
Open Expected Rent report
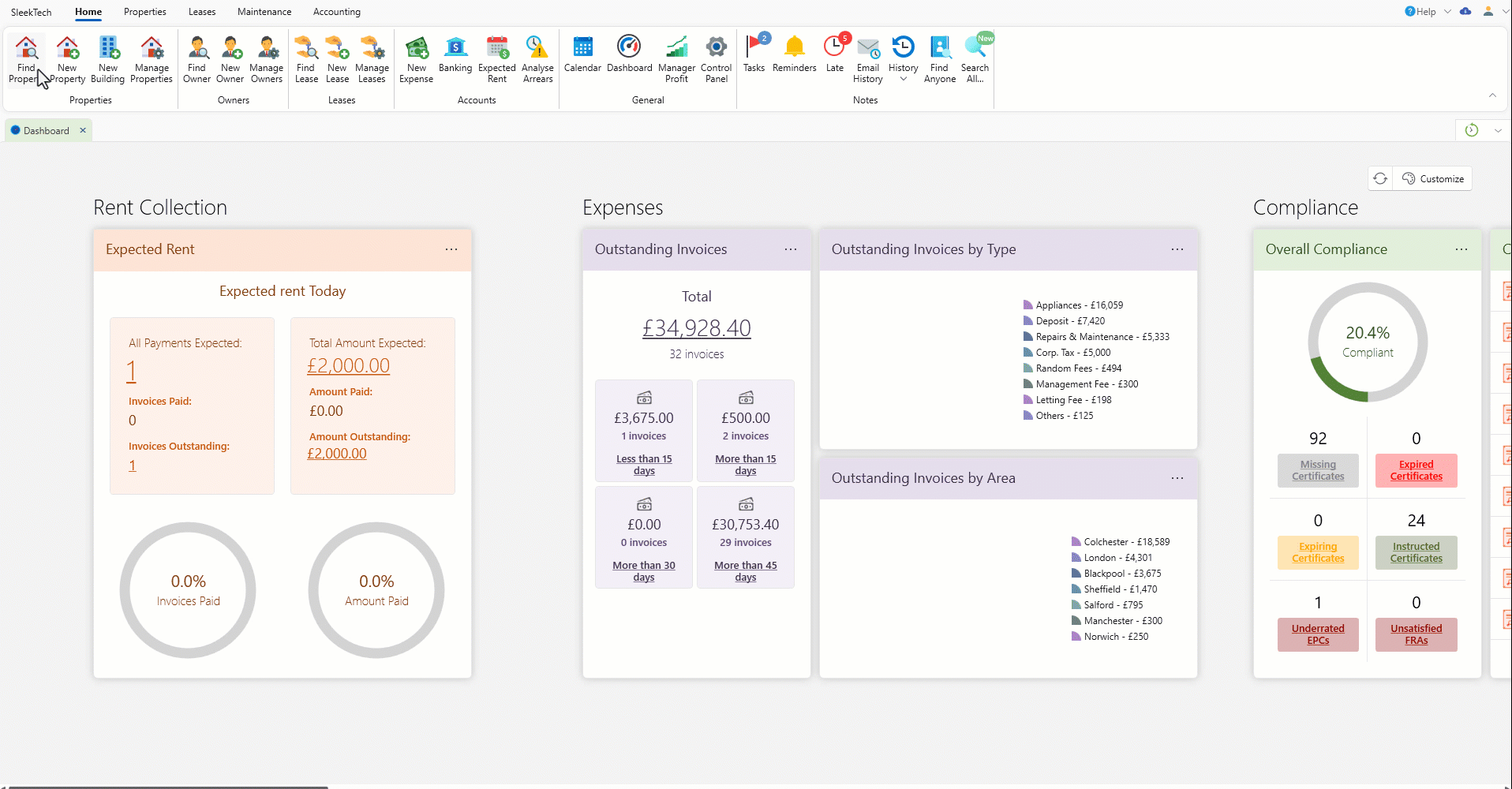click(x=497, y=59)
